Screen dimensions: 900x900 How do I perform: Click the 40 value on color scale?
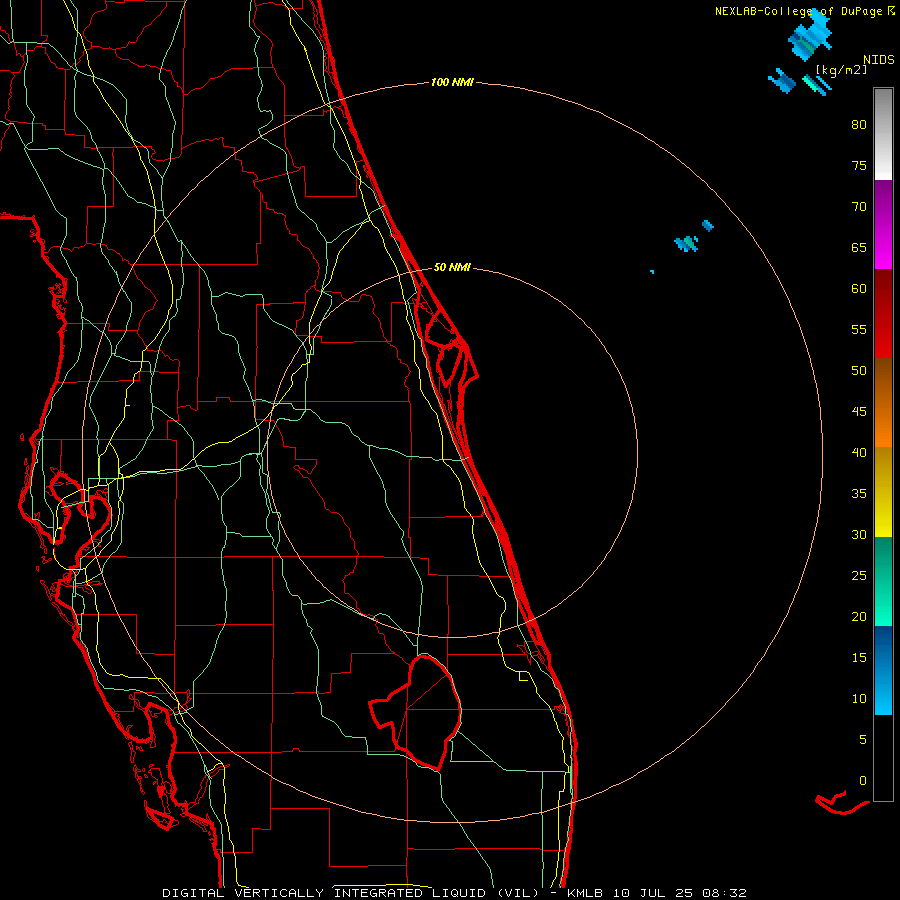[859, 453]
